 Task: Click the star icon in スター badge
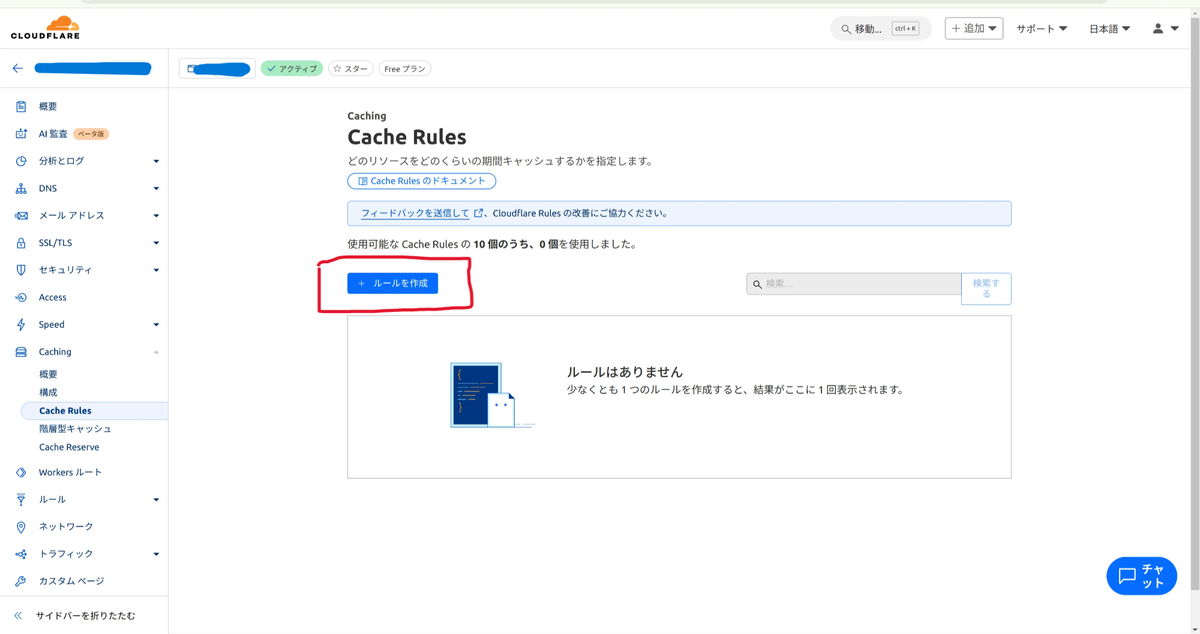(337, 69)
